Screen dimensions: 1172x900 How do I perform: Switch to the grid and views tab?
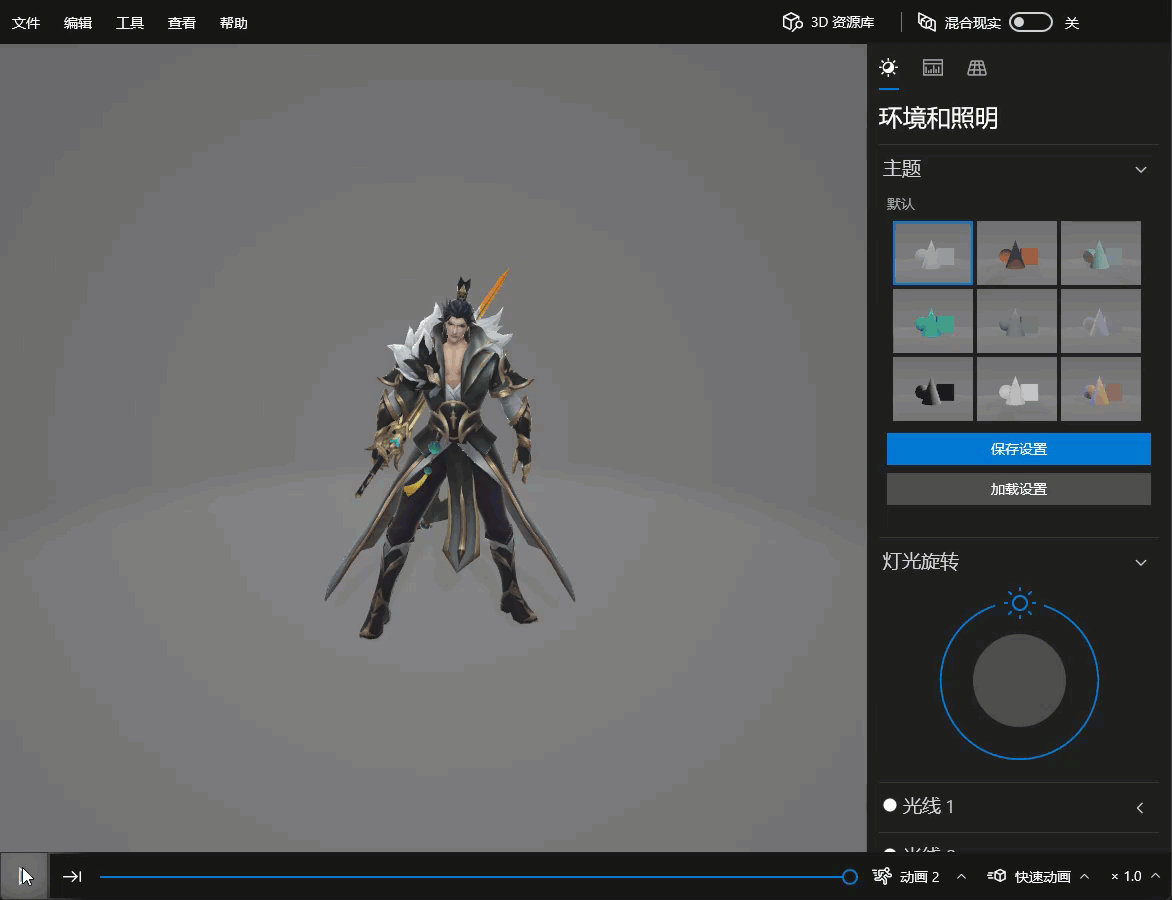pyautogui.click(x=977, y=68)
